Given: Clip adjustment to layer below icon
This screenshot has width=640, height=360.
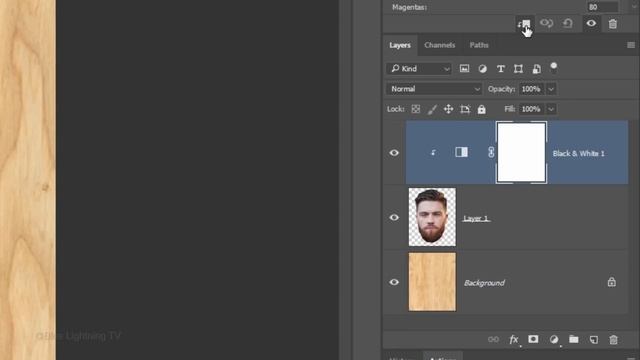Looking at the screenshot, I should 524,24.
